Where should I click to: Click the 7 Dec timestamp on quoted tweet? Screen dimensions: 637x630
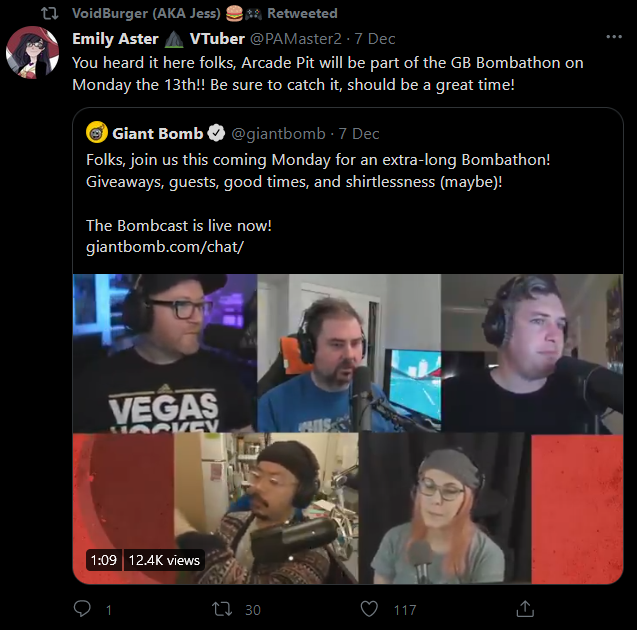coord(359,133)
